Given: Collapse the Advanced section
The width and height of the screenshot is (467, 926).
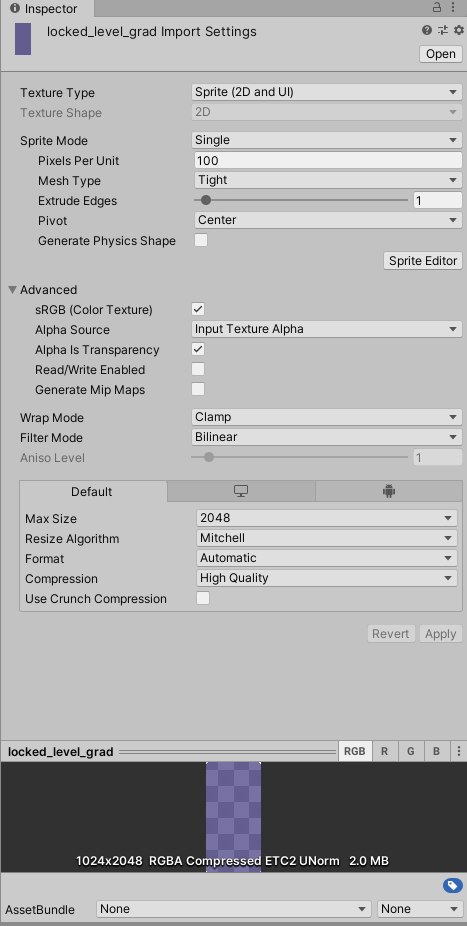Looking at the screenshot, I should 12,290.
